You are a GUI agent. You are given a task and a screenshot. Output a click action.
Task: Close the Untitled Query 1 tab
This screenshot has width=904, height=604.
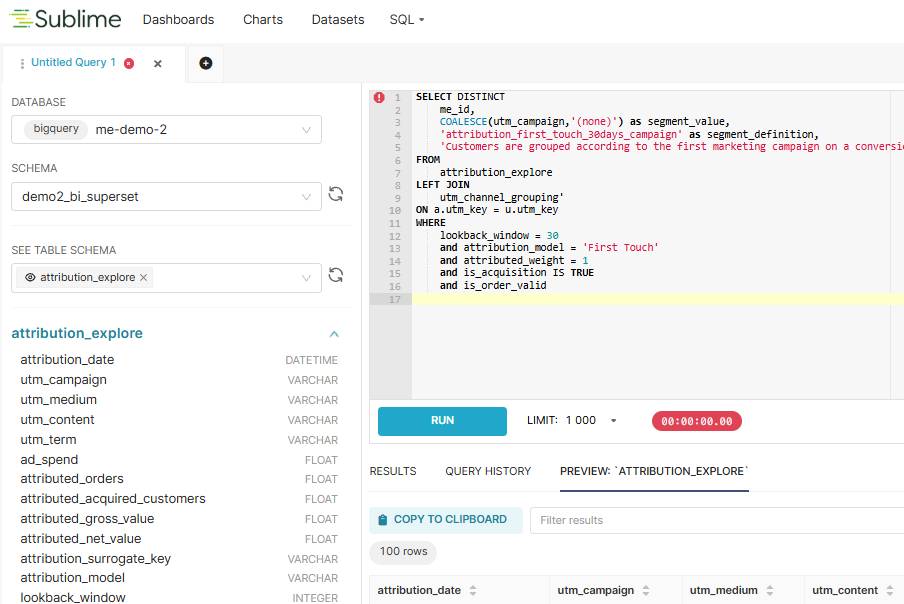158,63
